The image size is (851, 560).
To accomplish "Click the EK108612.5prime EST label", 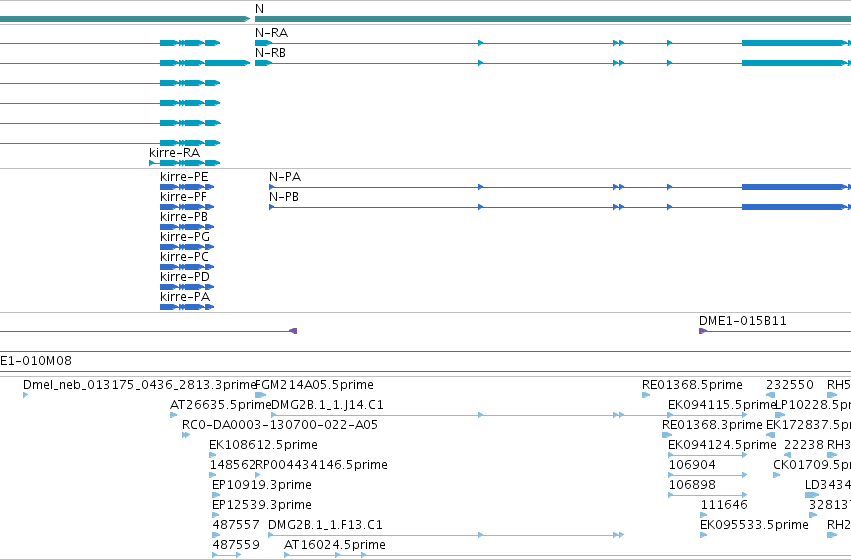I will tap(263, 445).
